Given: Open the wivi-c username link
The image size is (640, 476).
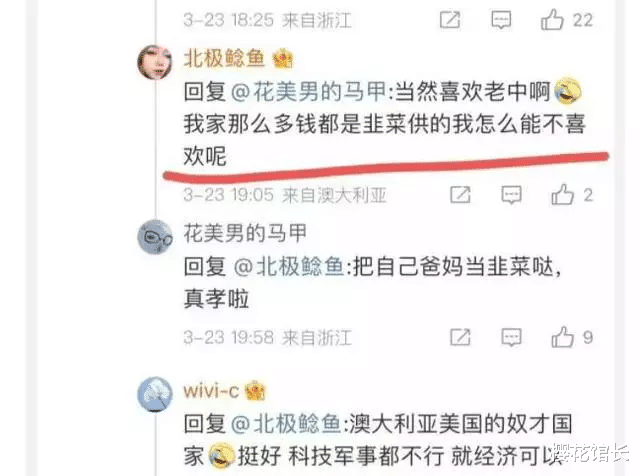Looking at the screenshot, I should pyautogui.click(x=211, y=391).
